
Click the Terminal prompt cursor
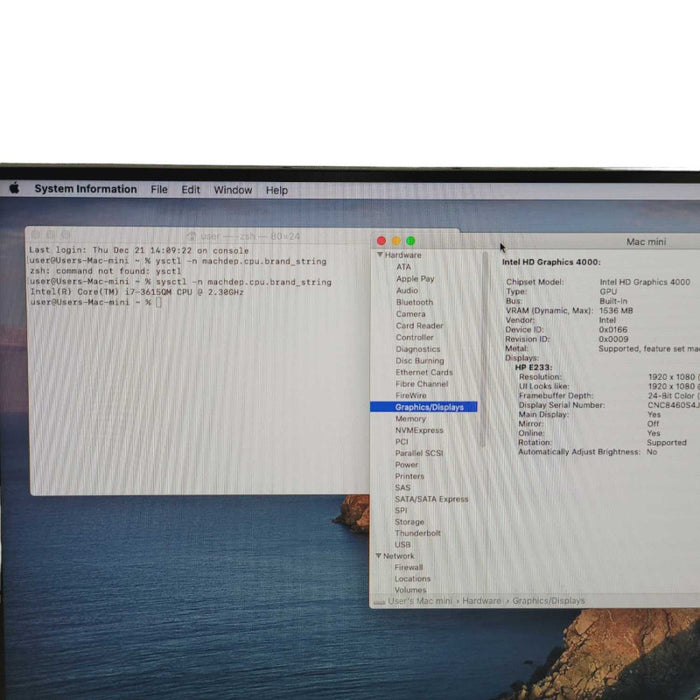tap(158, 302)
